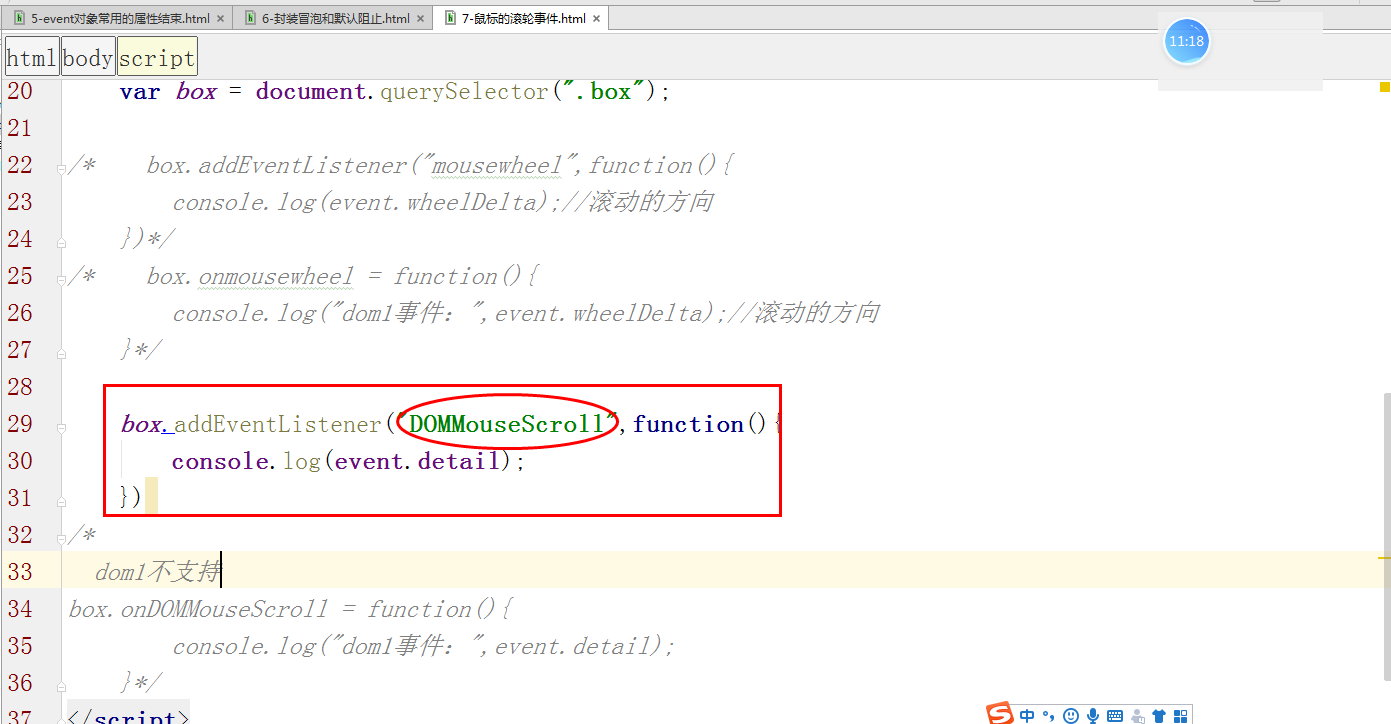Image resolution: width=1391 pixels, height=724 pixels.
Task: Toggle handwriting assistant icon in Sogou bar
Action: 1137,714
